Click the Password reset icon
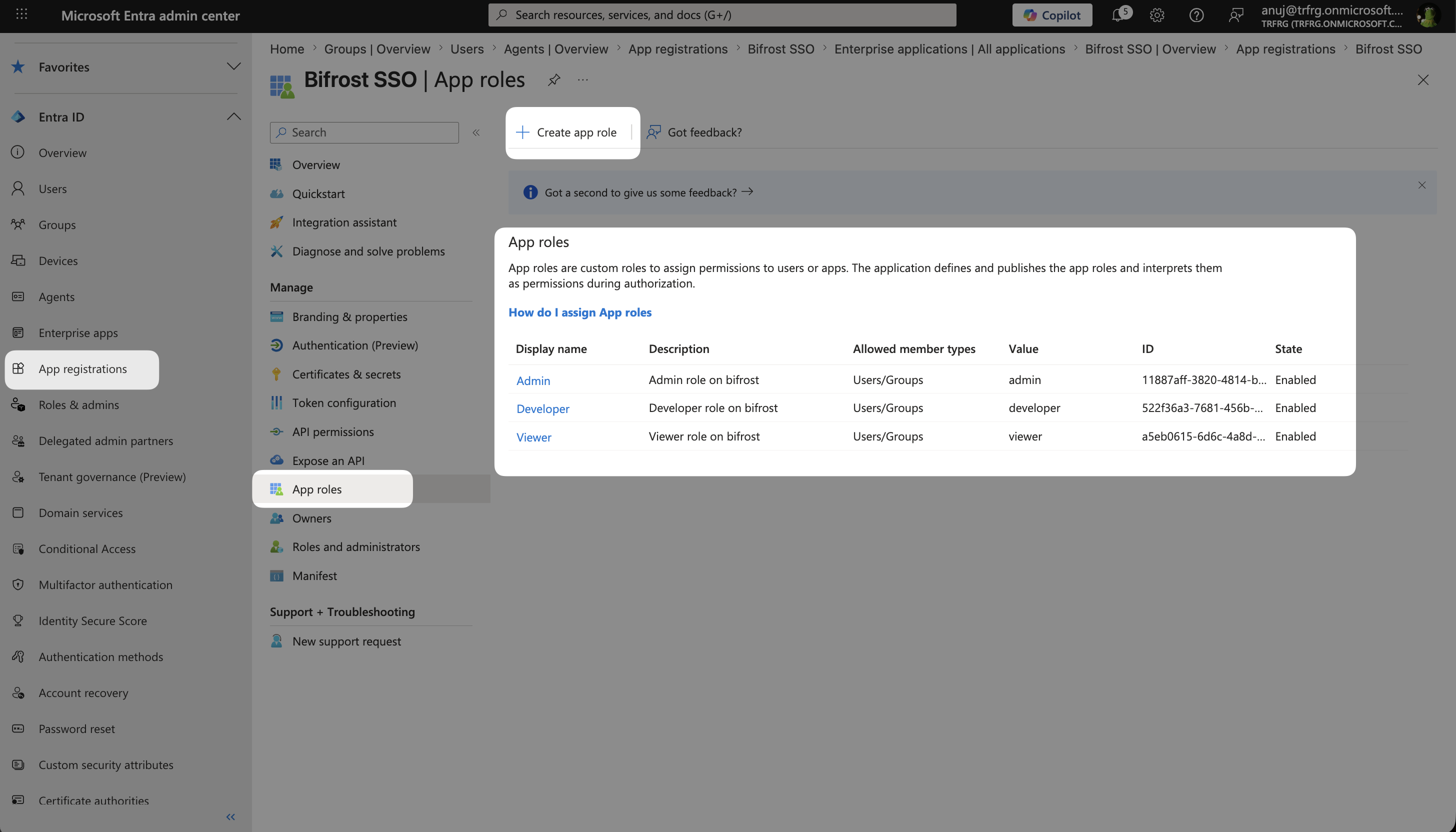The image size is (1456, 832). coord(18,728)
